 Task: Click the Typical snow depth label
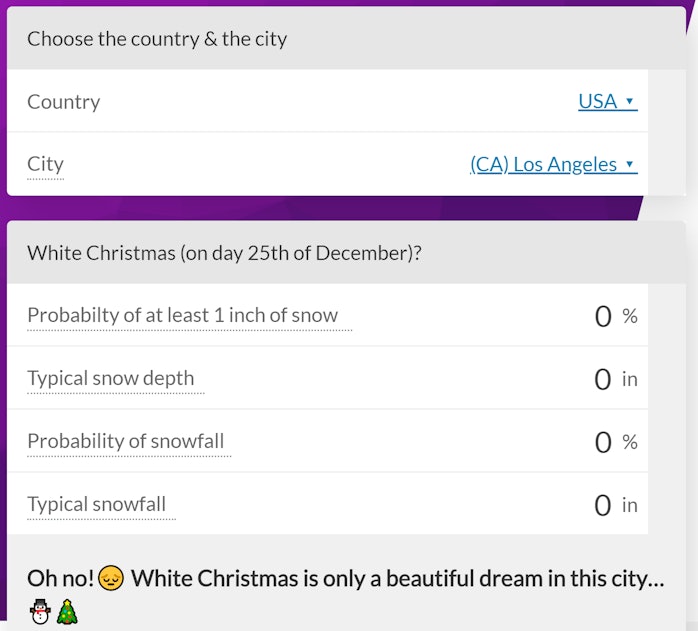click(x=111, y=379)
